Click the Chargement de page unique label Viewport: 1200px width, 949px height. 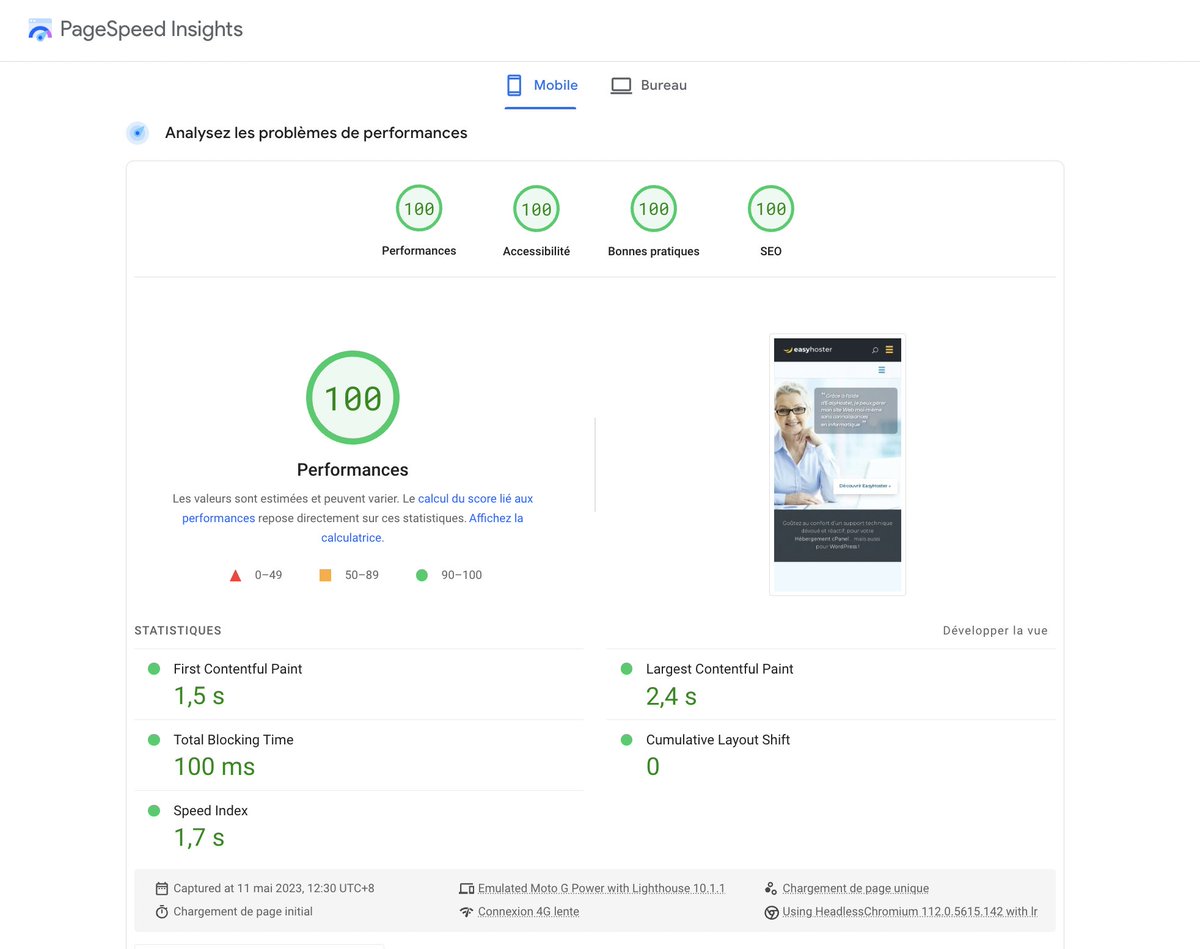tap(856, 888)
